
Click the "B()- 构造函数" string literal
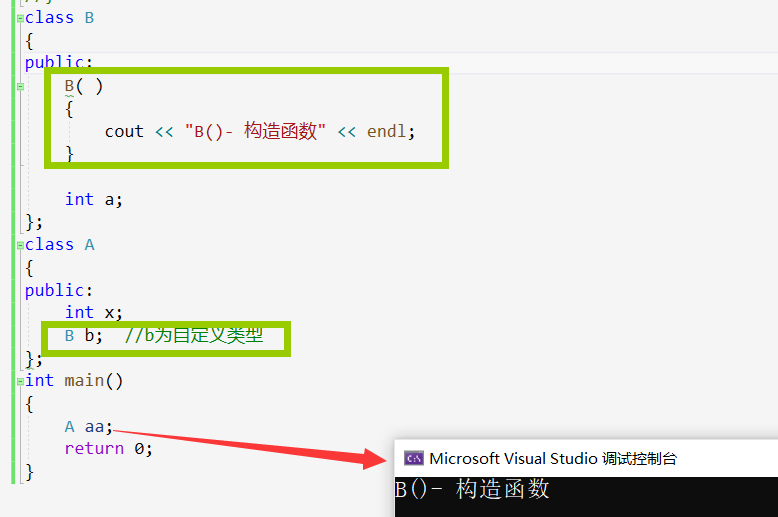(255, 131)
